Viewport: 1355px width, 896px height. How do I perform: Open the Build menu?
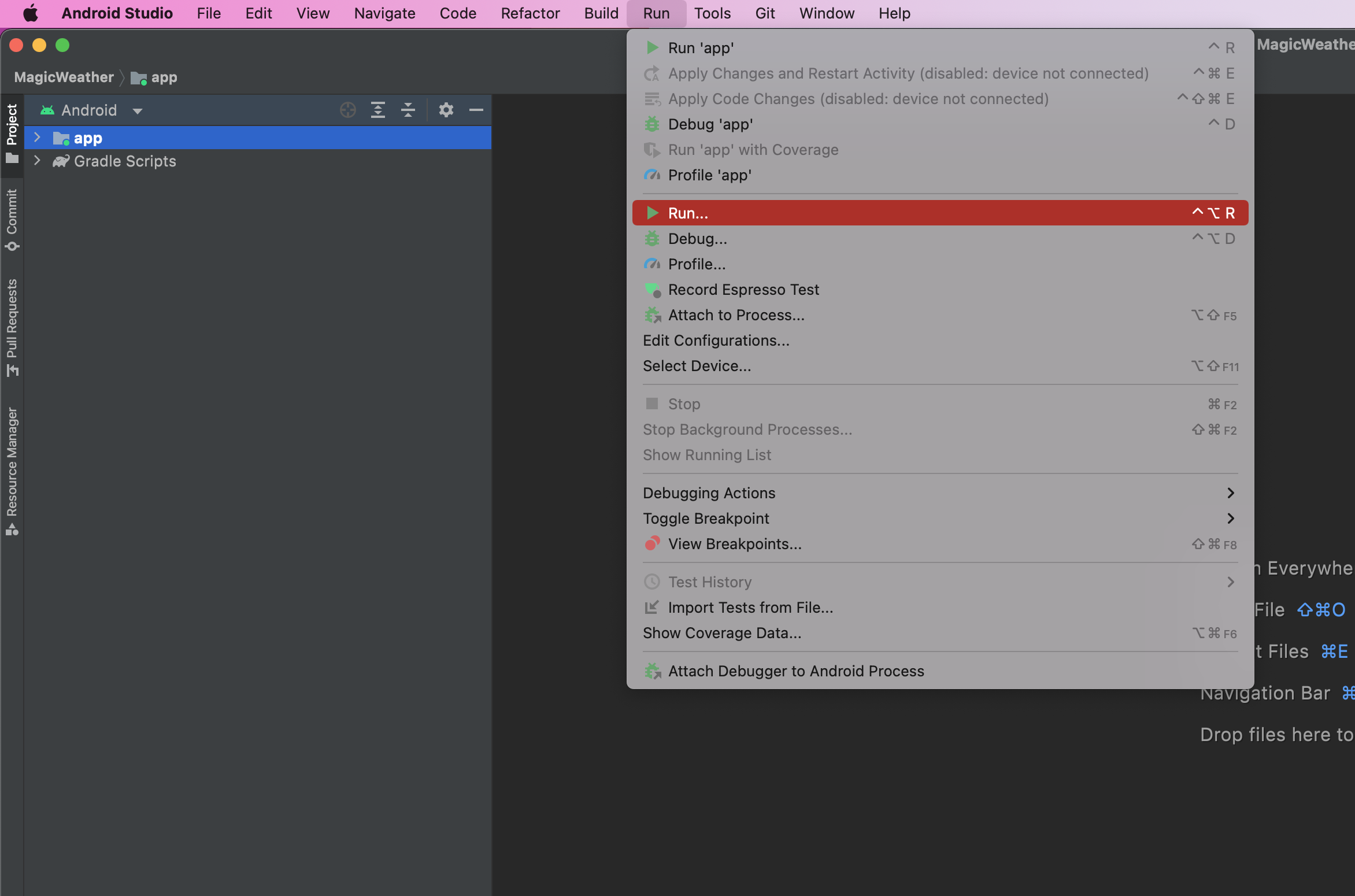(601, 13)
